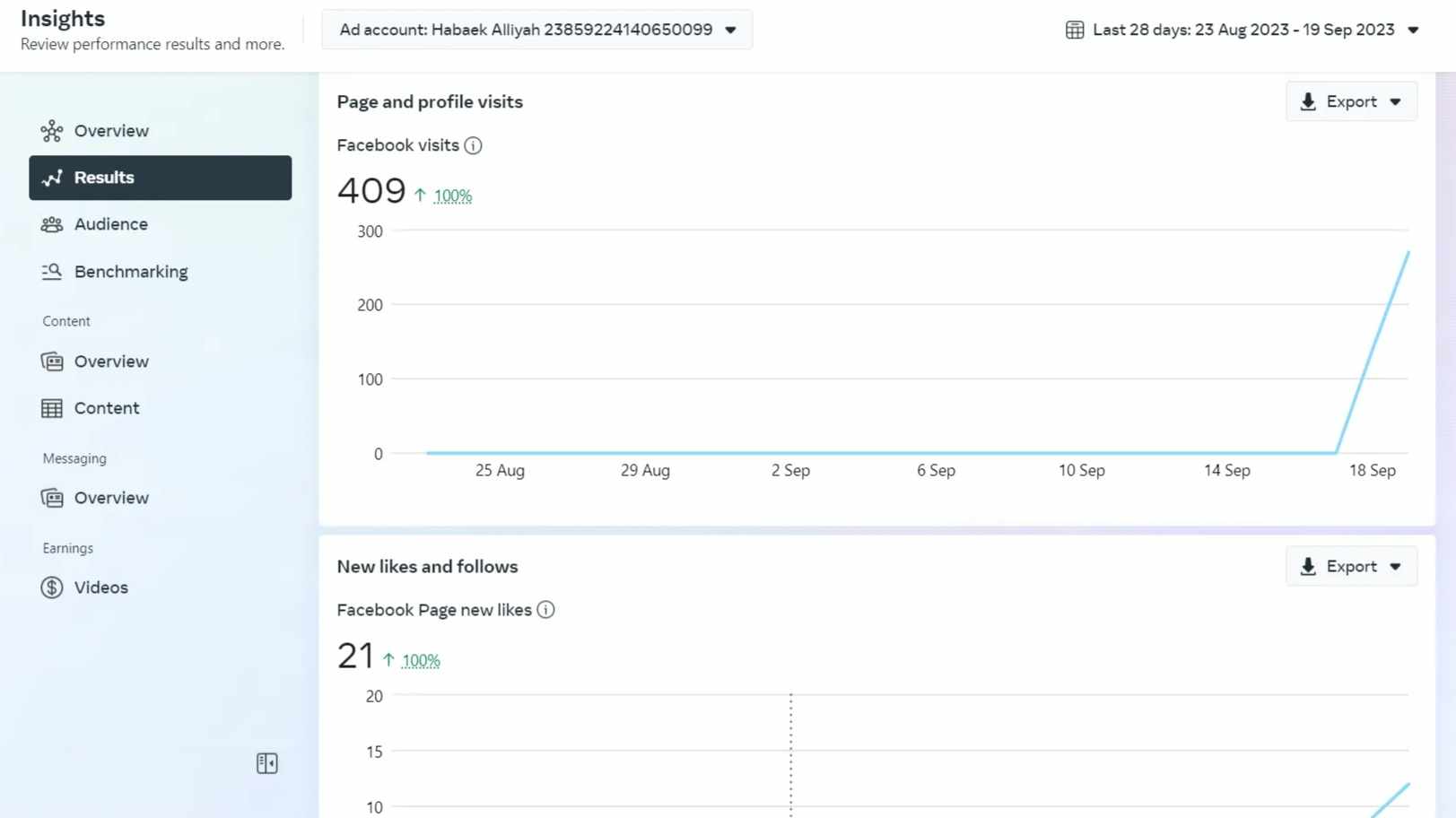Click the Messaging section label
The width and height of the screenshot is (1456, 818).
coord(74,458)
